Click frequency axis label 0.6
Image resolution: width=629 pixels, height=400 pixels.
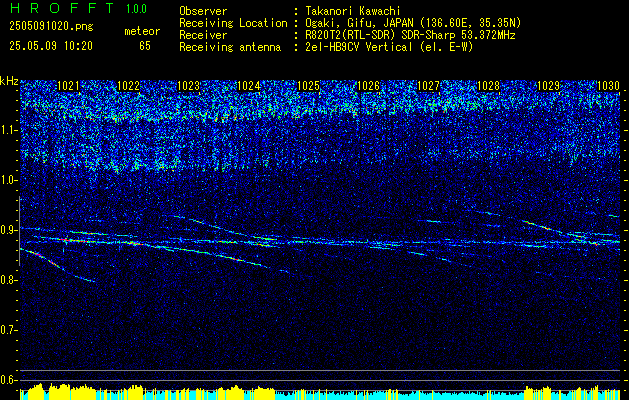point(9,380)
